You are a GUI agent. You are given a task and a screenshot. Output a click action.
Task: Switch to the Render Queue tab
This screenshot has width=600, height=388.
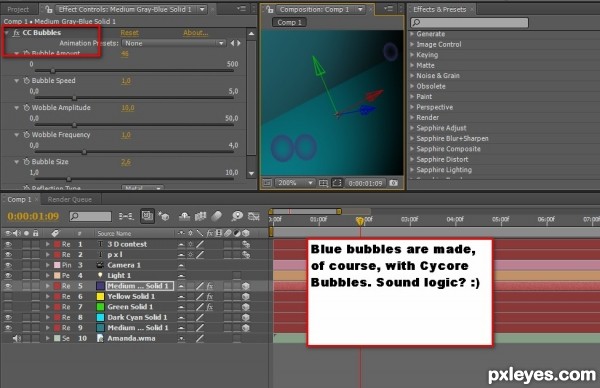[70, 199]
